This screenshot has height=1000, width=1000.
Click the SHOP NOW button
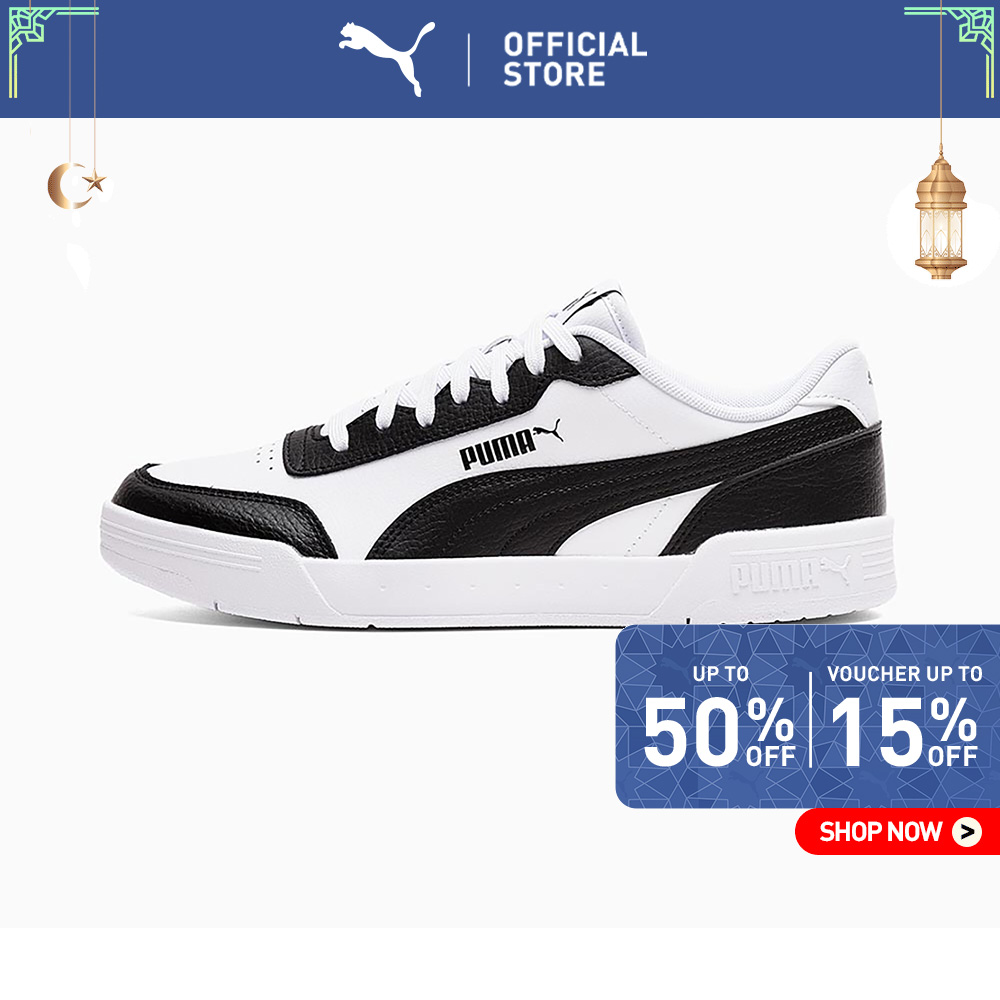[897, 831]
